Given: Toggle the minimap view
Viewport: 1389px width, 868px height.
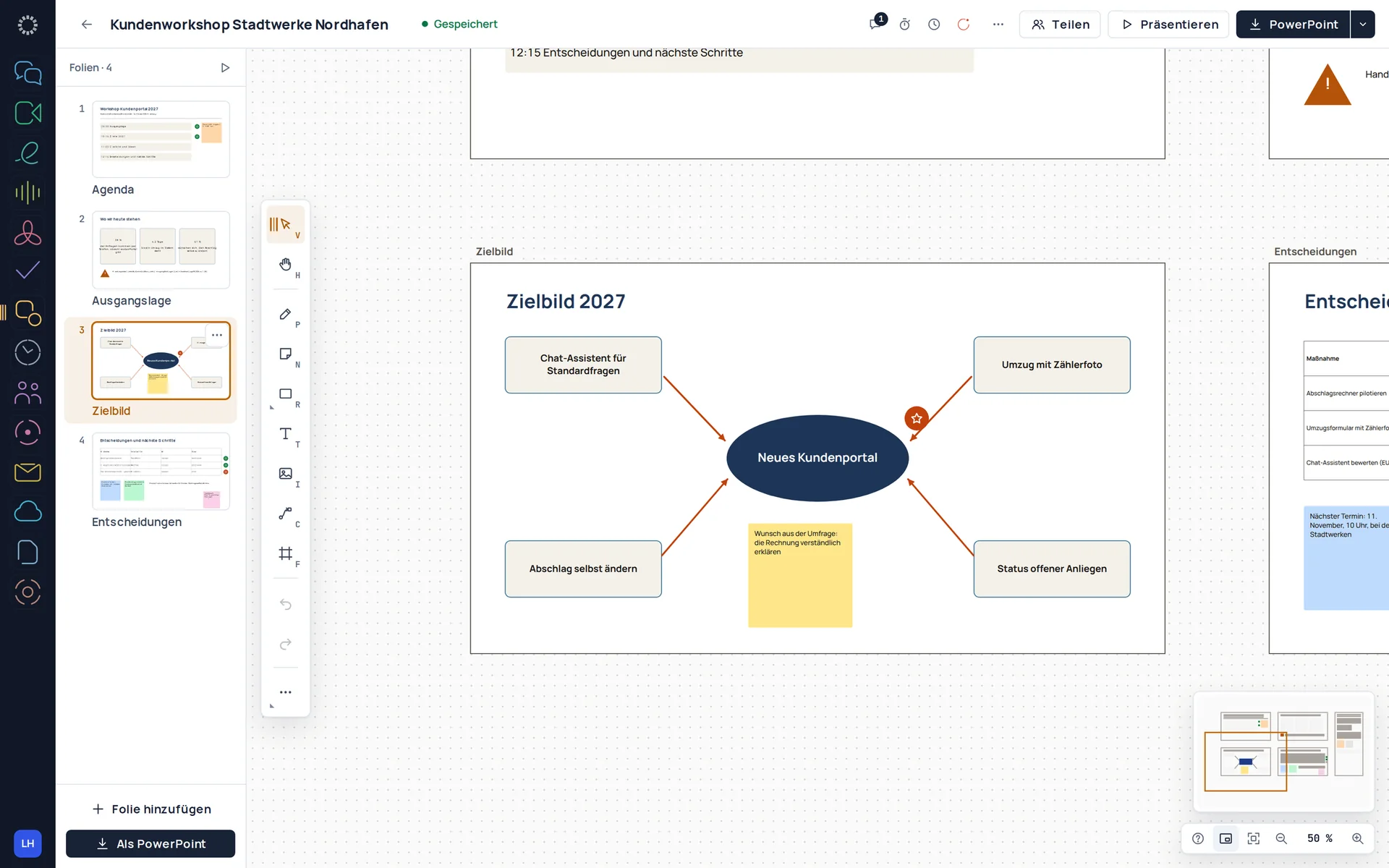Looking at the screenshot, I should pyautogui.click(x=1226, y=838).
